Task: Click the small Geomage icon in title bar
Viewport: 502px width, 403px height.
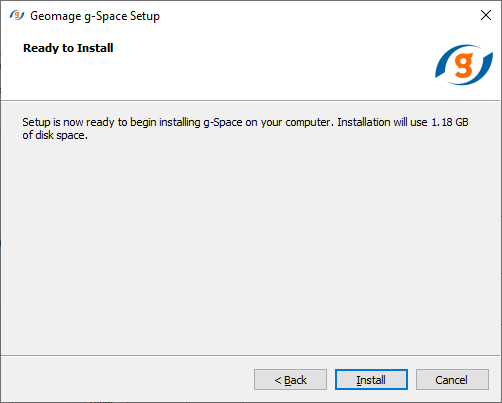Action: (17, 15)
